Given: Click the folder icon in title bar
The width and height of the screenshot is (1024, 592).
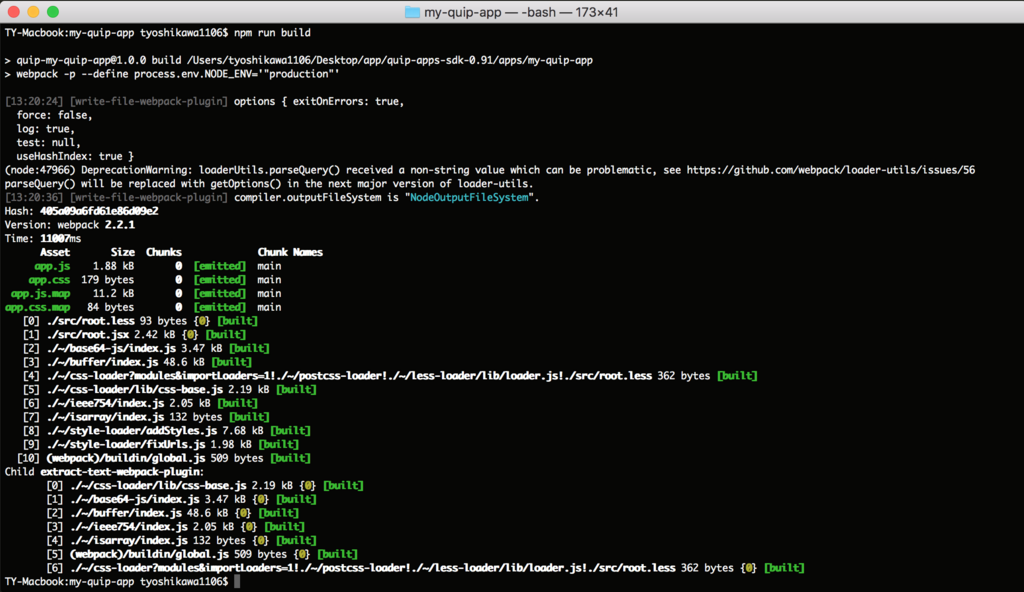Looking at the screenshot, I should 412,12.
